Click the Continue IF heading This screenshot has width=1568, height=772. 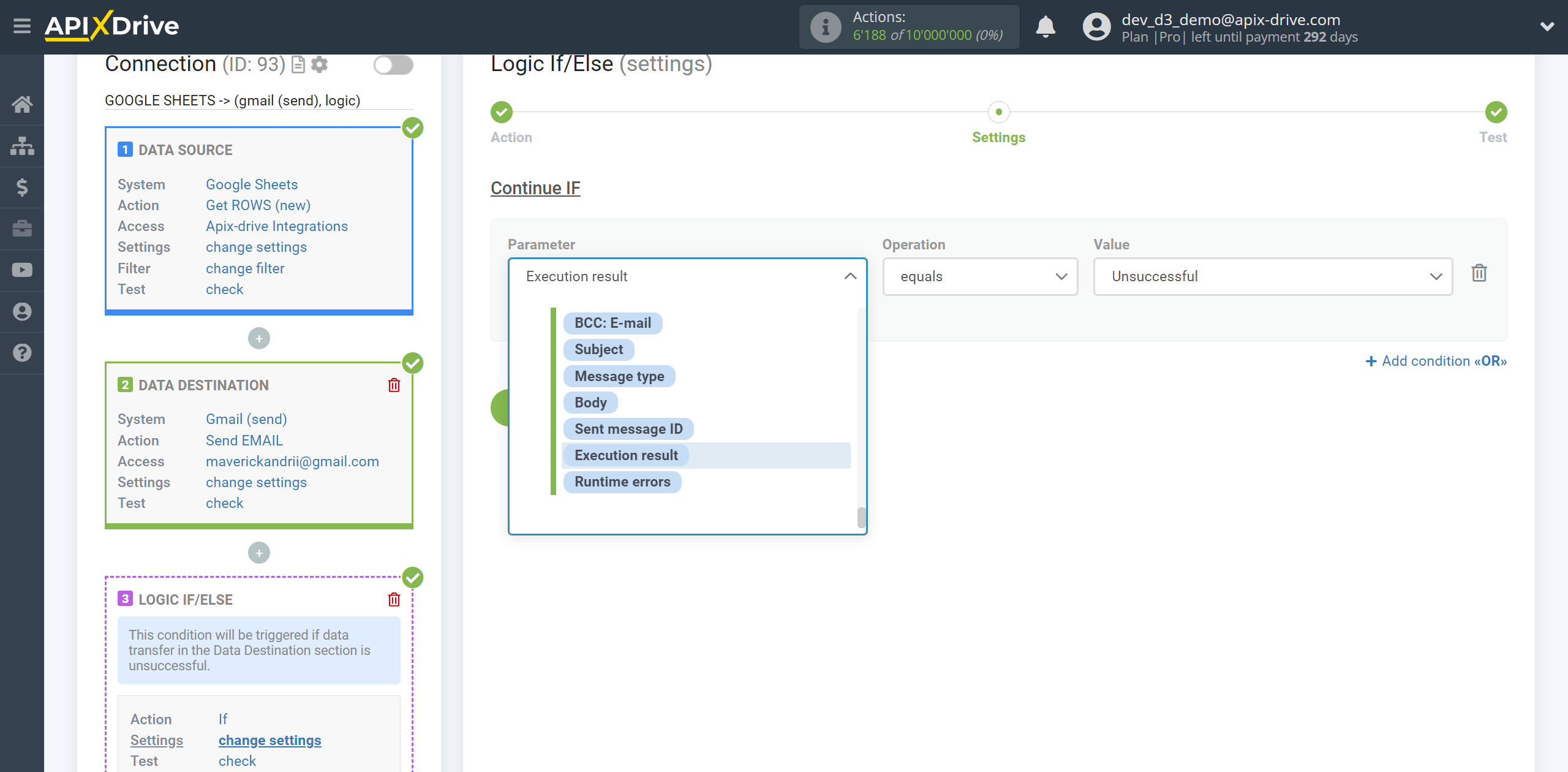[x=535, y=188]
